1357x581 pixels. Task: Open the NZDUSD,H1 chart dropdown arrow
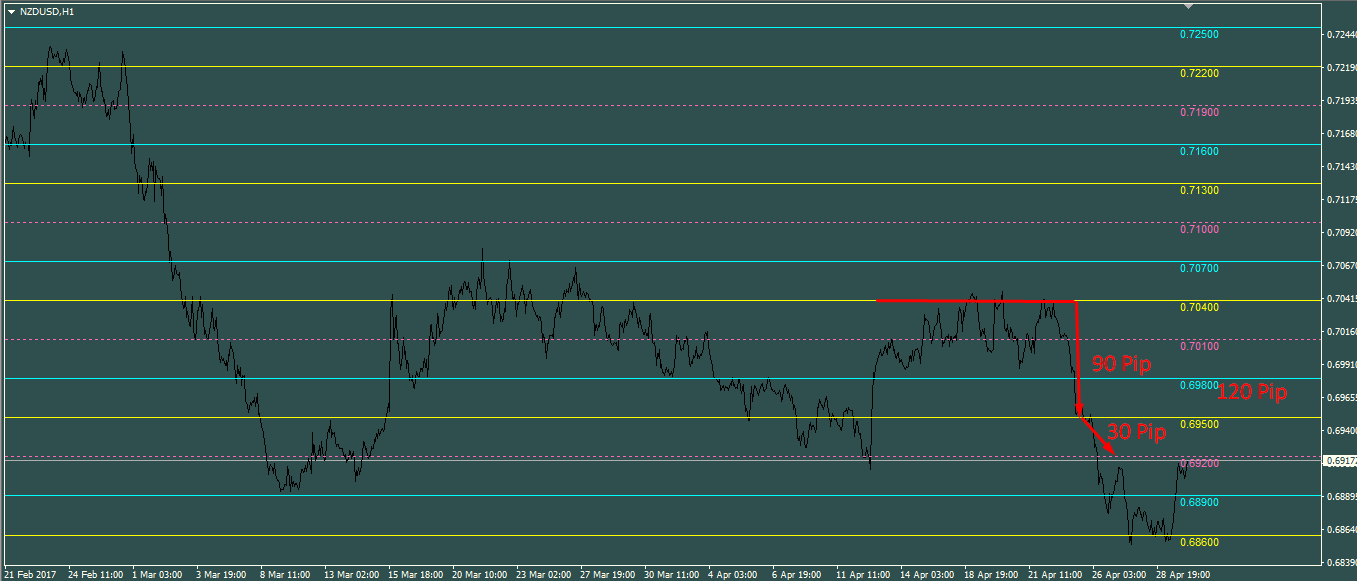[x=11, y=12]
